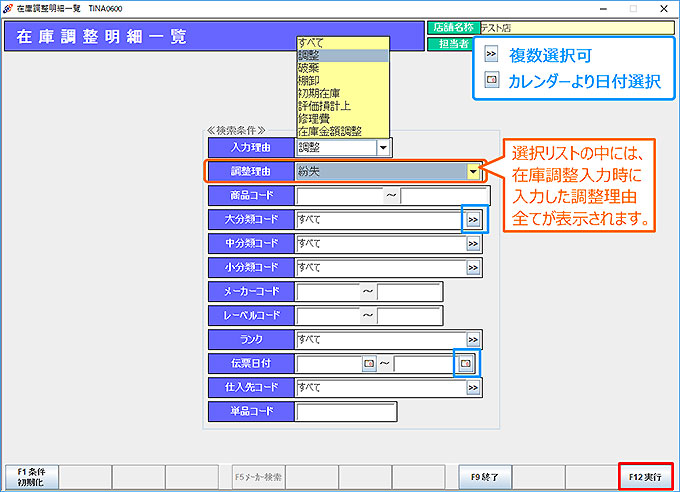Click the 調整理由 field showing 紛失

382,172
